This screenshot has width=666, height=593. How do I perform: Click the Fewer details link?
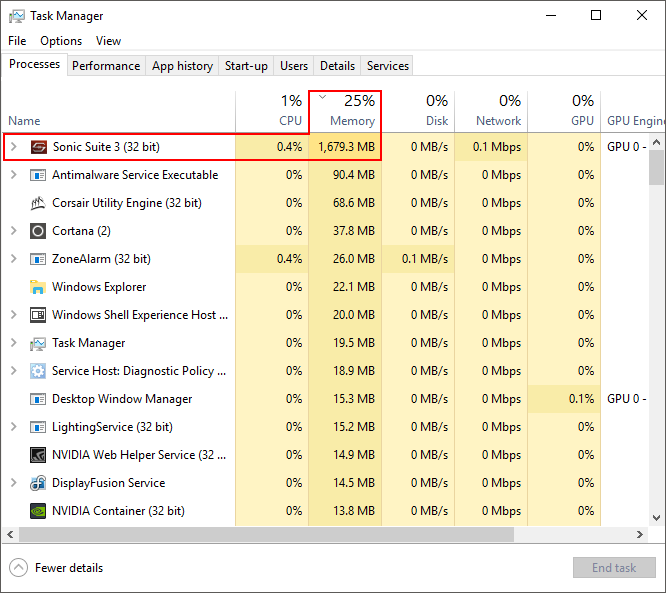69,568
